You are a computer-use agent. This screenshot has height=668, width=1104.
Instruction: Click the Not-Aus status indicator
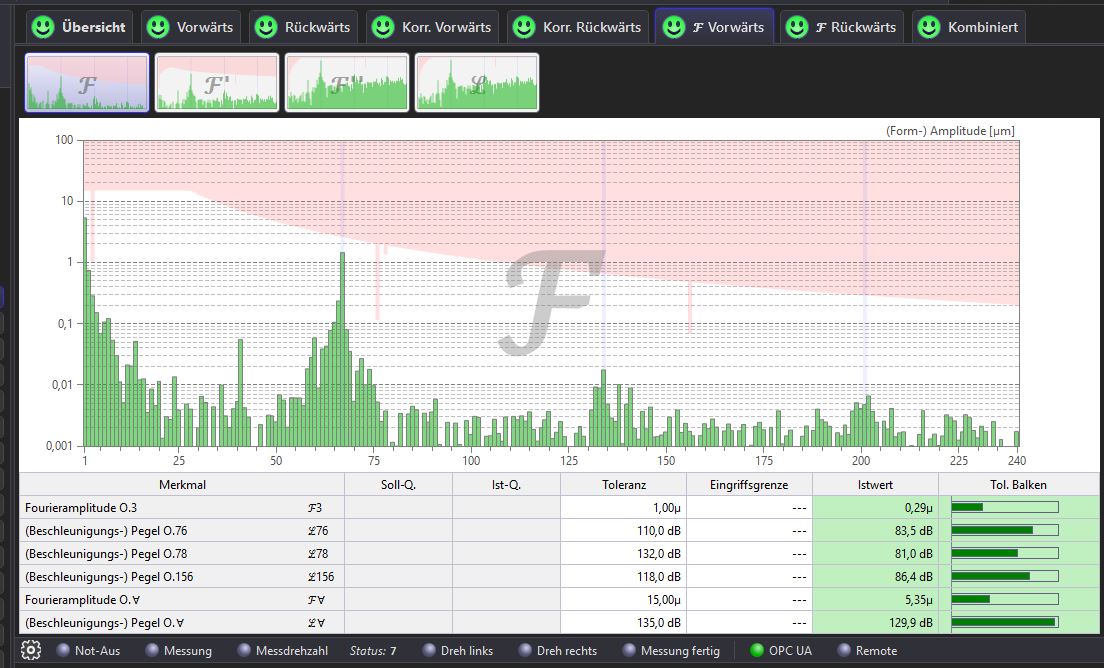pos(64,650)
